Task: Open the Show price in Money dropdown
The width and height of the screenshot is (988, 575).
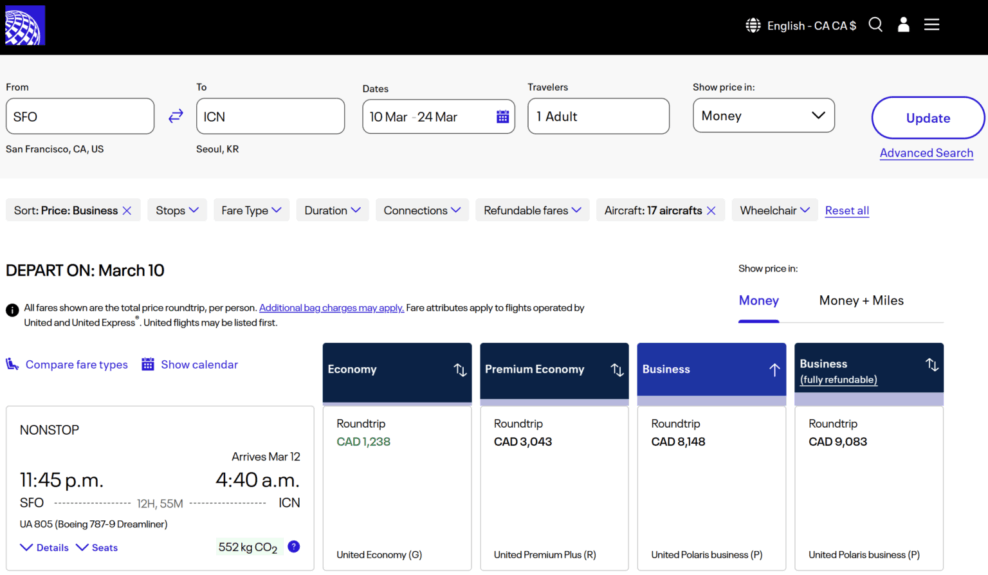Action: [764, 115]
